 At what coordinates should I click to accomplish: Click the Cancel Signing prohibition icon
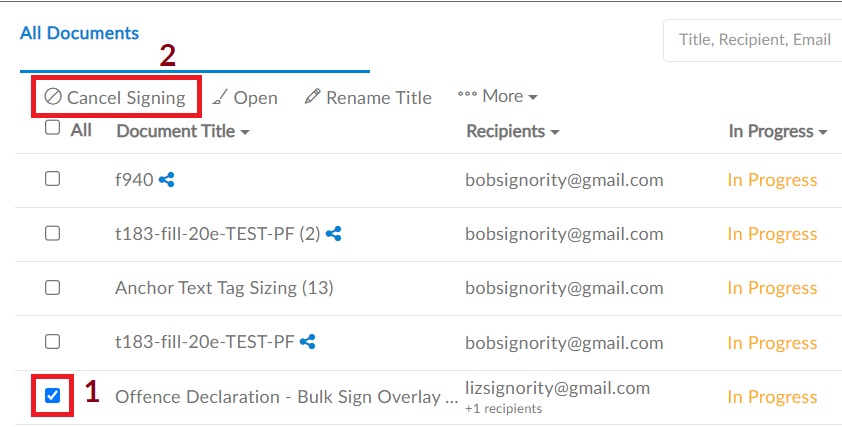[53, 97]
